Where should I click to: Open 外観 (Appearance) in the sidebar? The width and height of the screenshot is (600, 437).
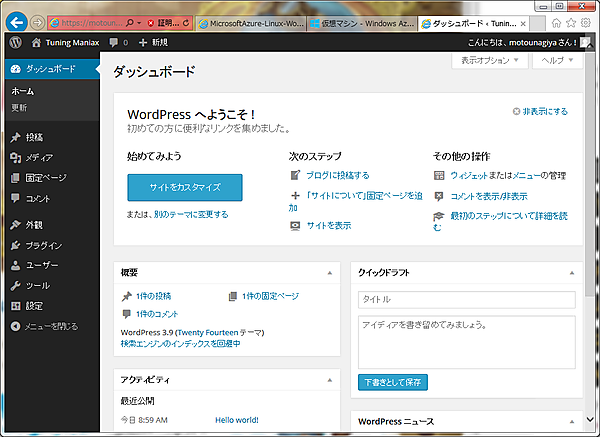click(34, 225)
